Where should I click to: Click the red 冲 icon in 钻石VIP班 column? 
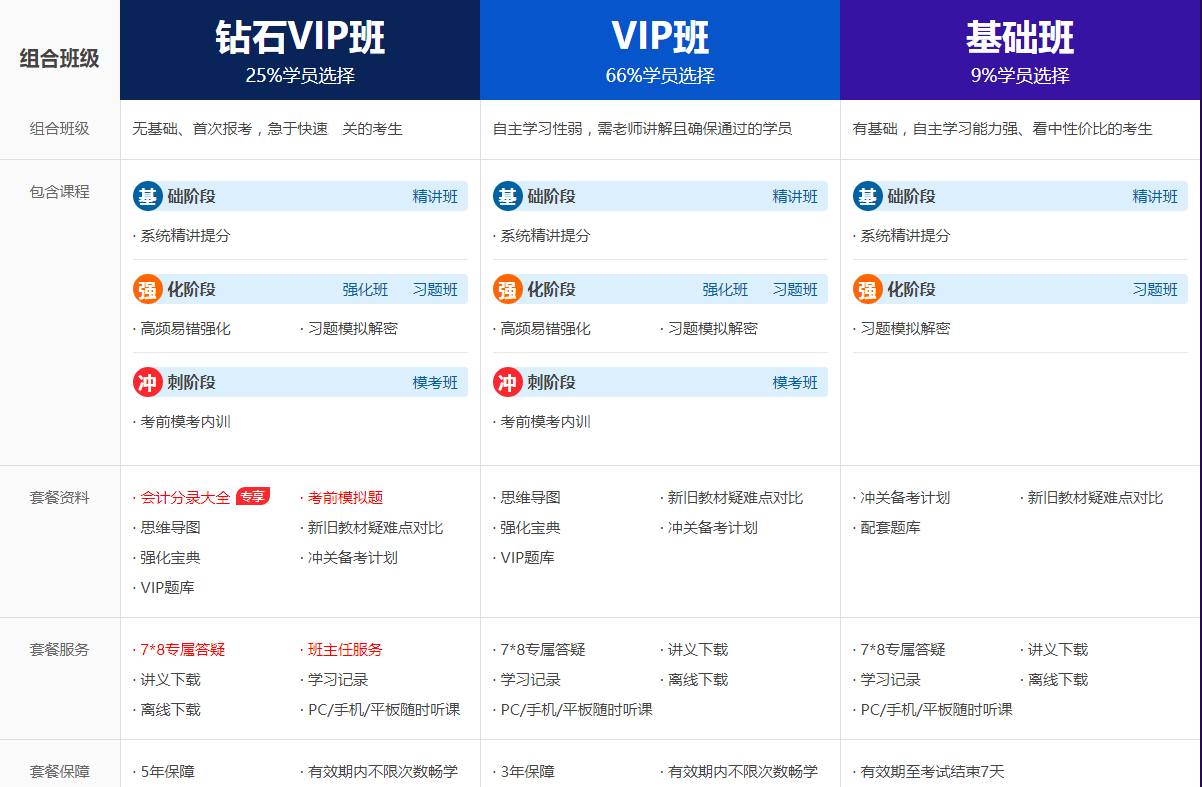point(147,382)
